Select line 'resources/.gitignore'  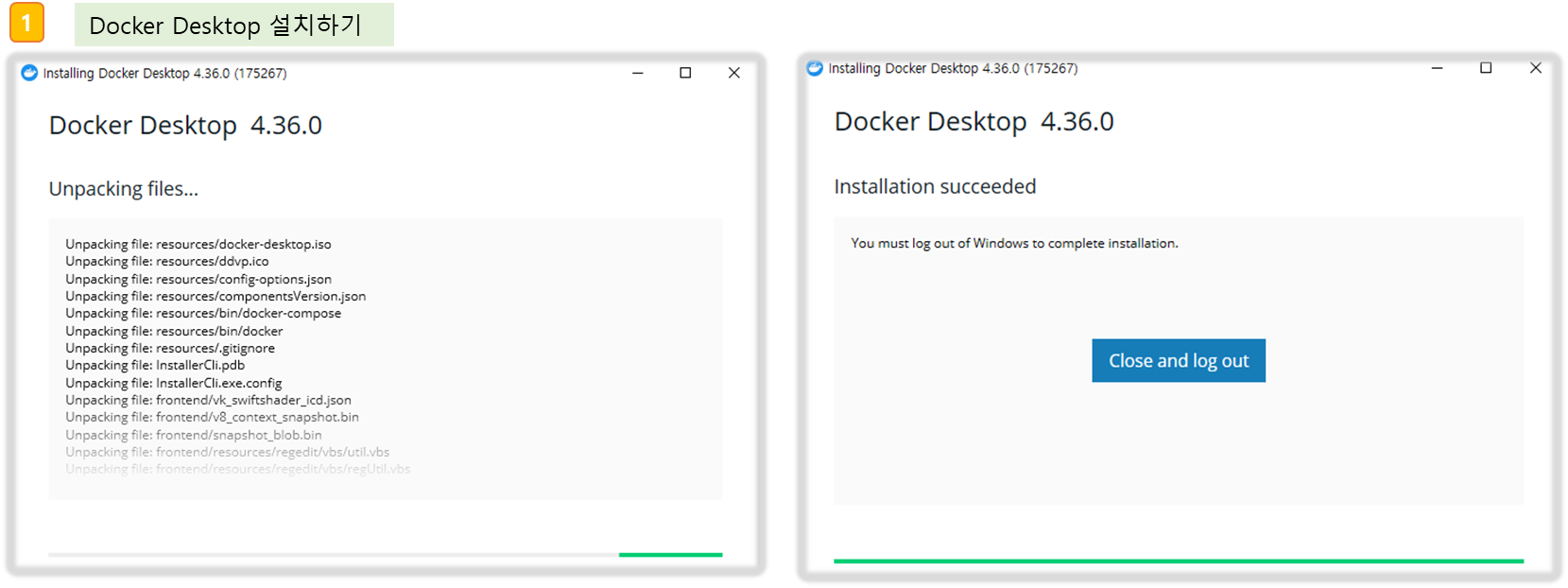pos(215,348)
